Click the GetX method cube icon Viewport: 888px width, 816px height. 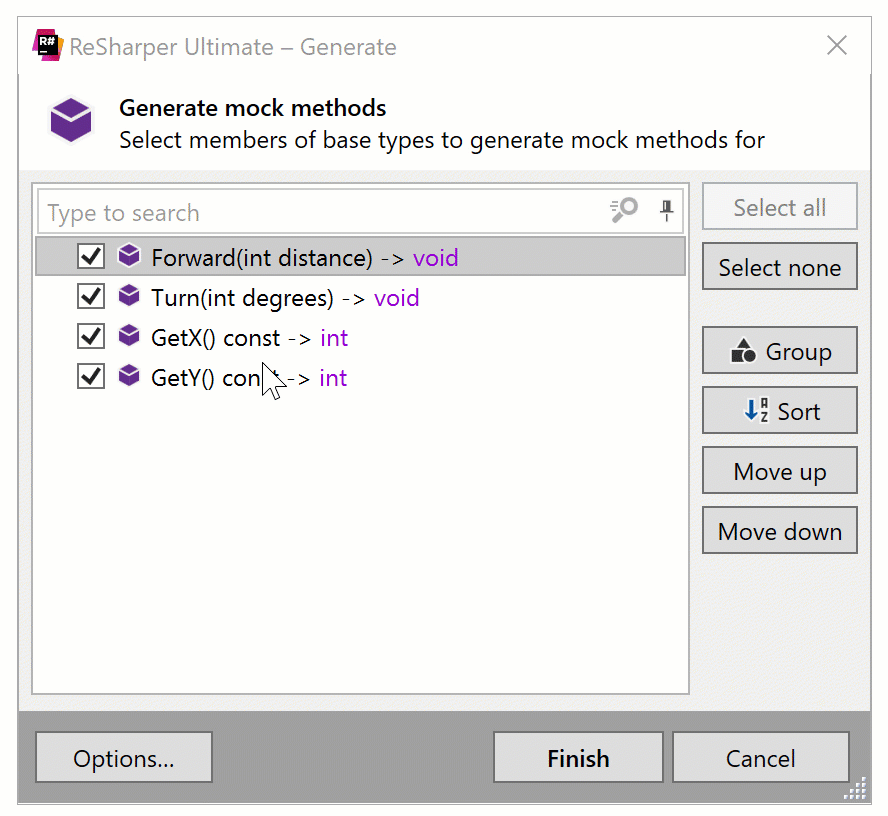129,337
